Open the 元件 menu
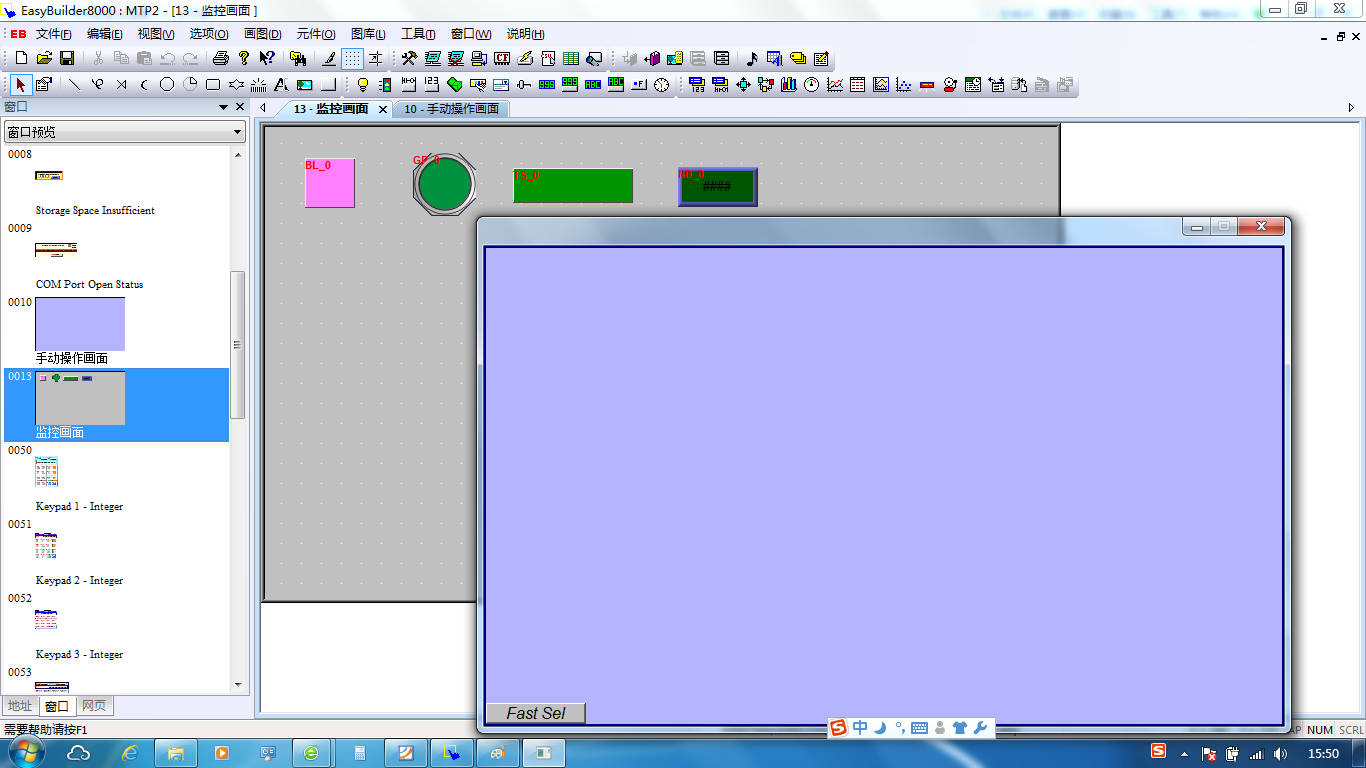 [x=316, y=34]
